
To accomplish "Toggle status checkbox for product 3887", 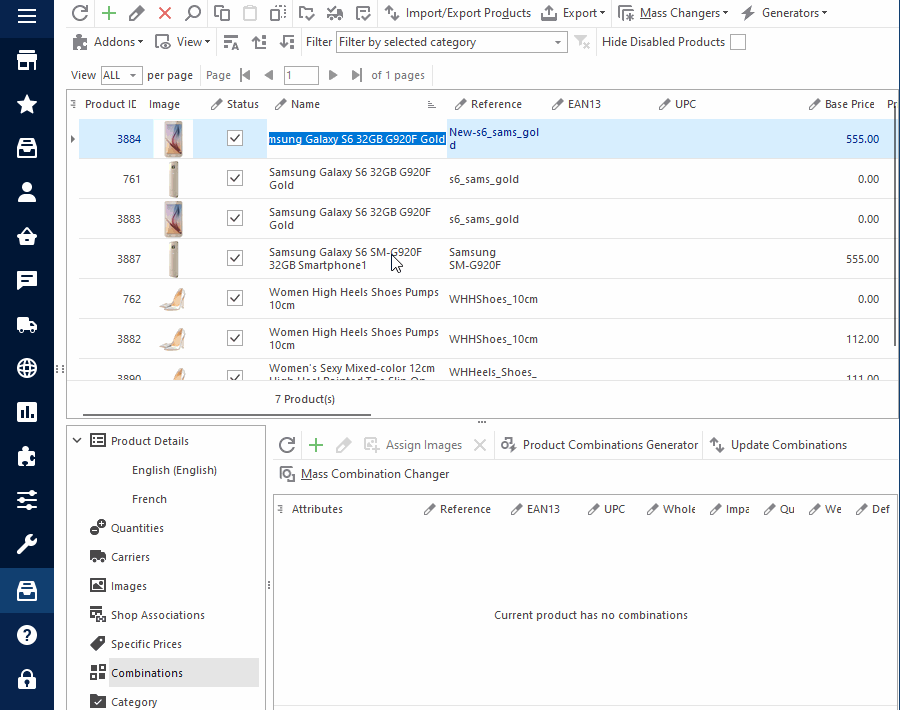I will tap(235, 258).
